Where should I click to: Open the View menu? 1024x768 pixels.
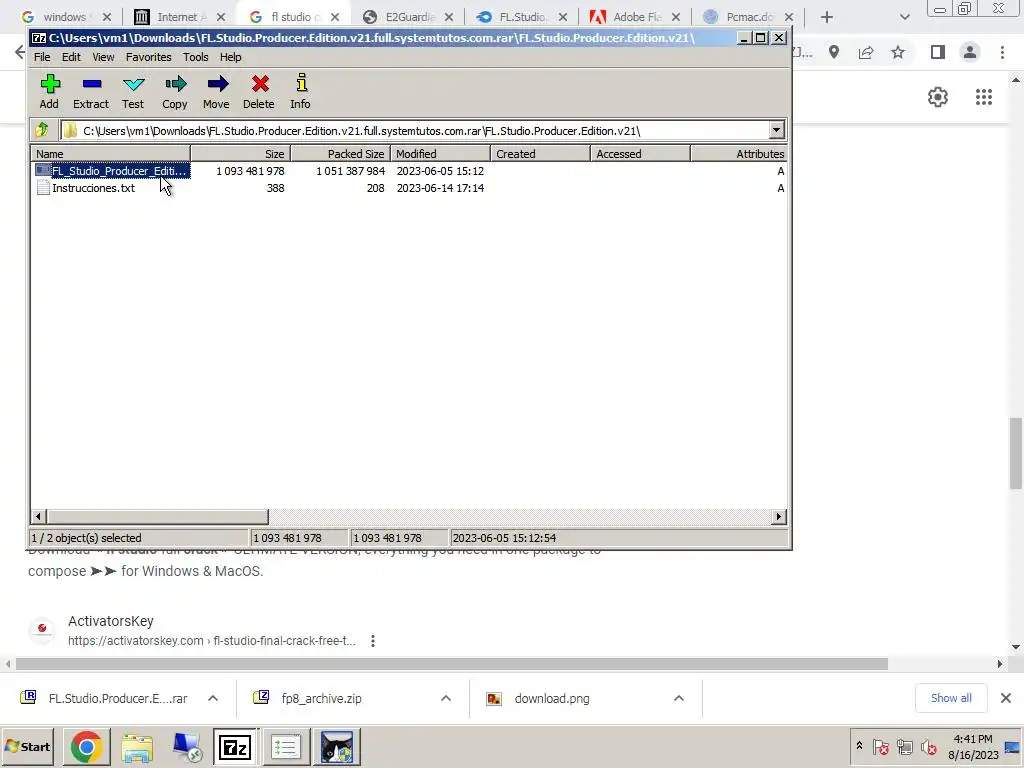pyautogui.click(x=103, y=57)
